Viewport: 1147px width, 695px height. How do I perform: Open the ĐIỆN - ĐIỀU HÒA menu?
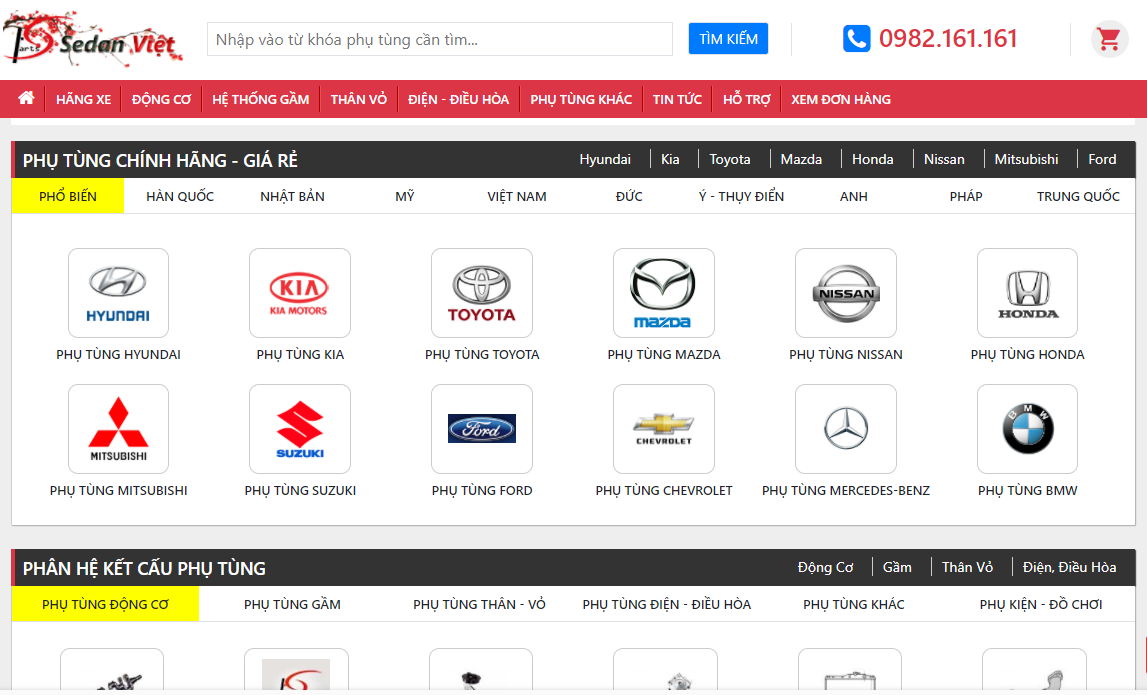[459, 99]
